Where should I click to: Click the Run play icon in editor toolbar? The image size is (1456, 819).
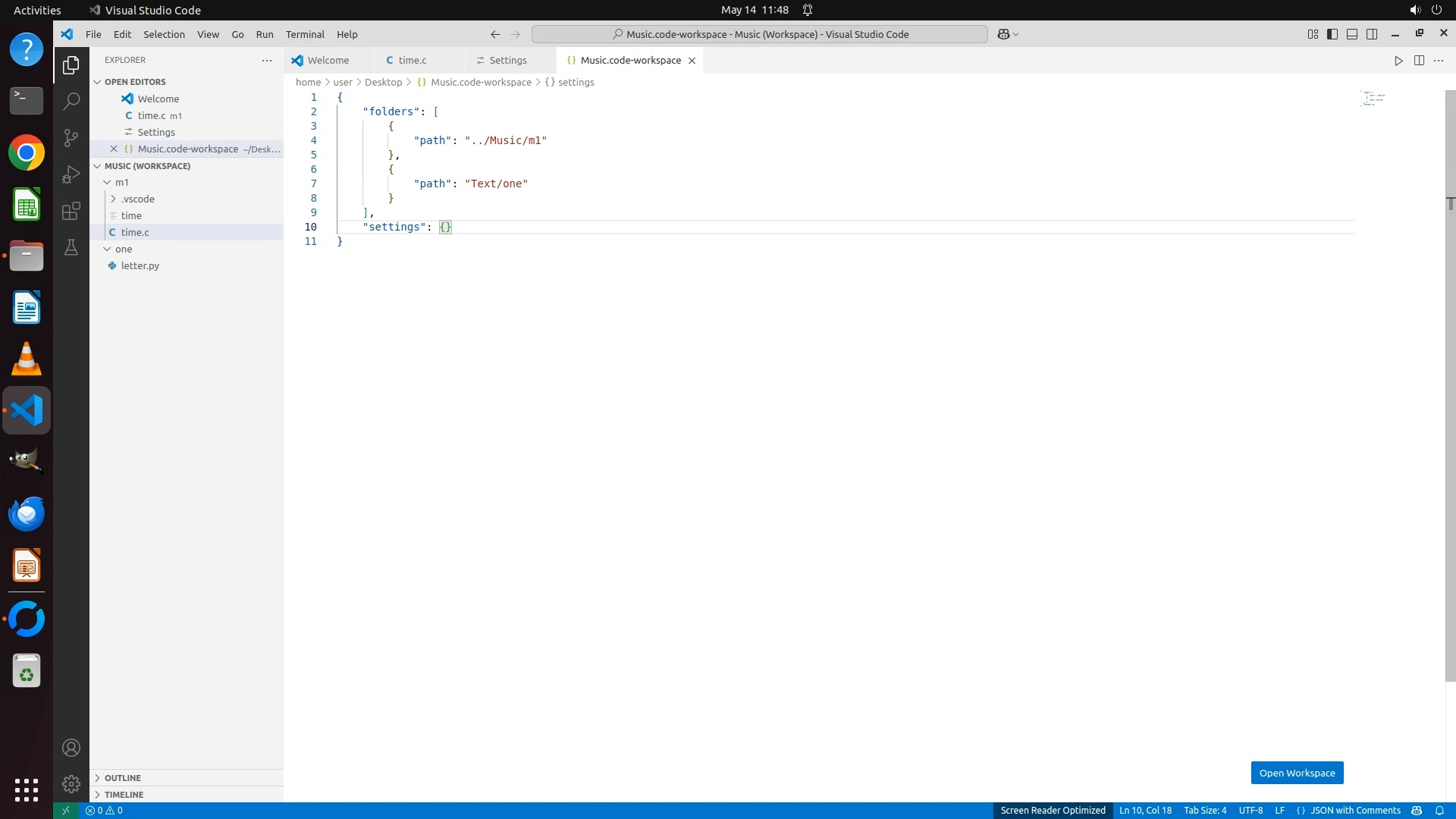coord(1398,61)
